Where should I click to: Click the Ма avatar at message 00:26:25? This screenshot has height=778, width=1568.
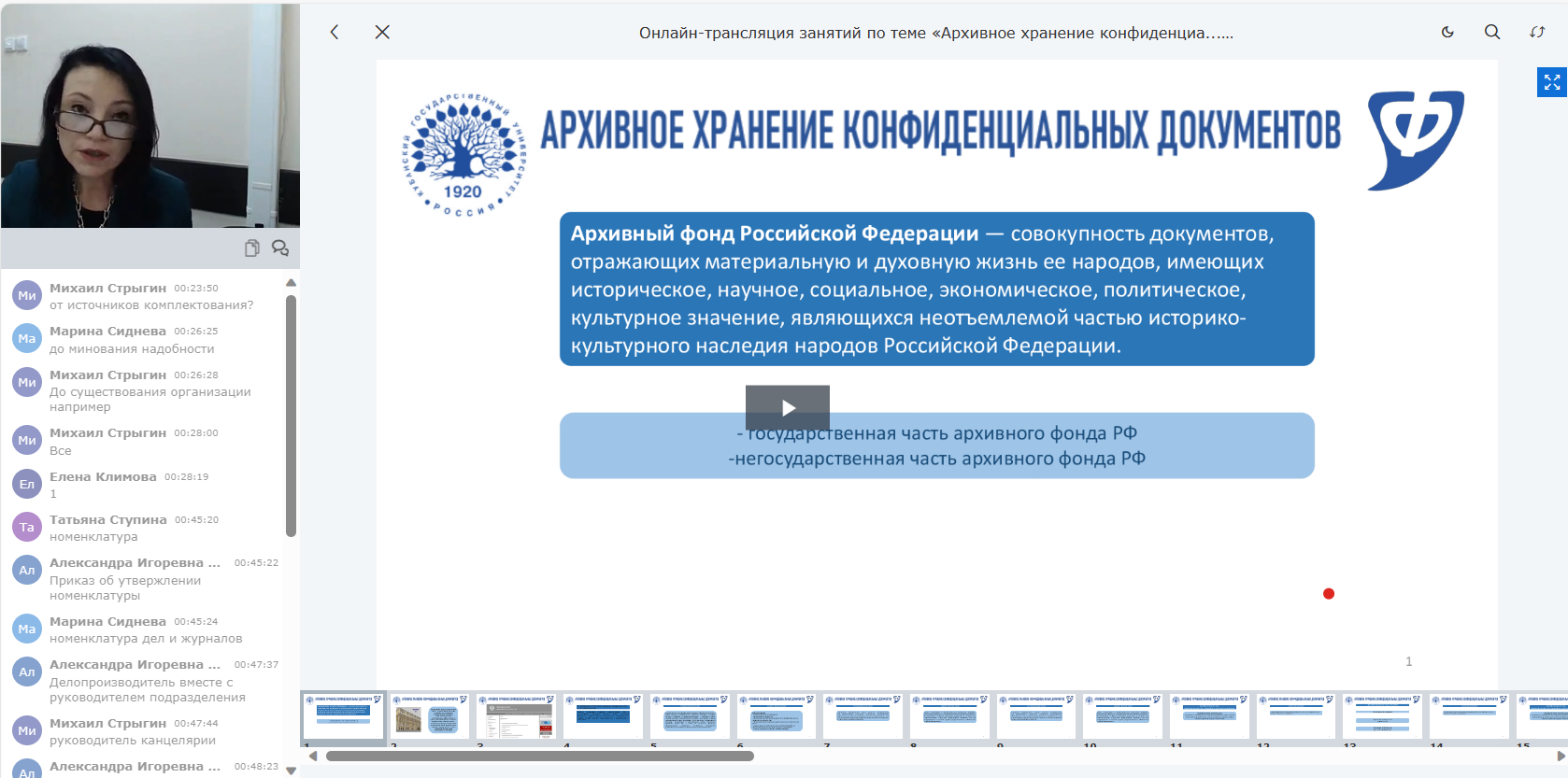tap(27, 338)
